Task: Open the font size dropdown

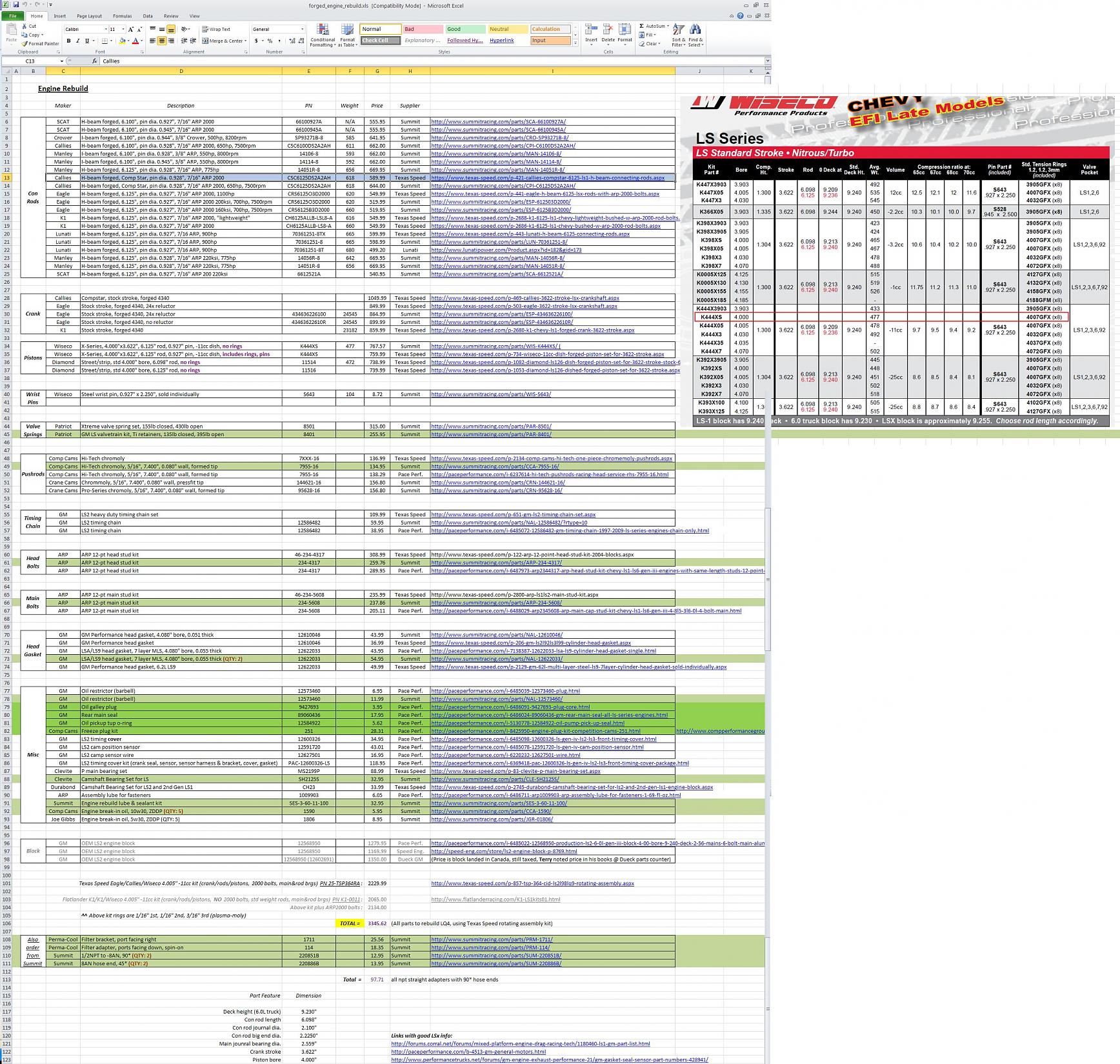Action: (x=123, y=29)
